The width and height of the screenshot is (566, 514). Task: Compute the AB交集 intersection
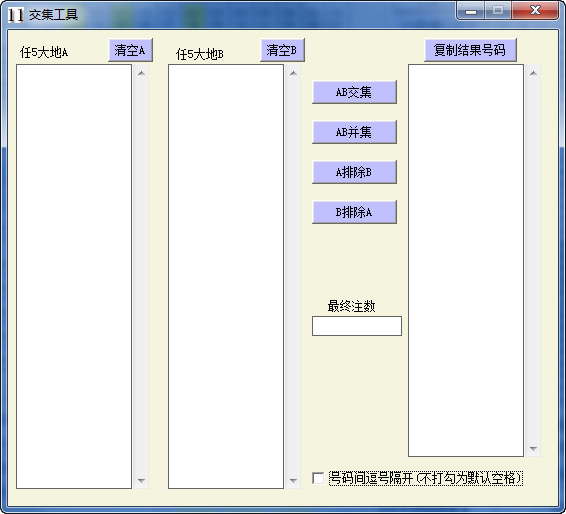(354, 92)
